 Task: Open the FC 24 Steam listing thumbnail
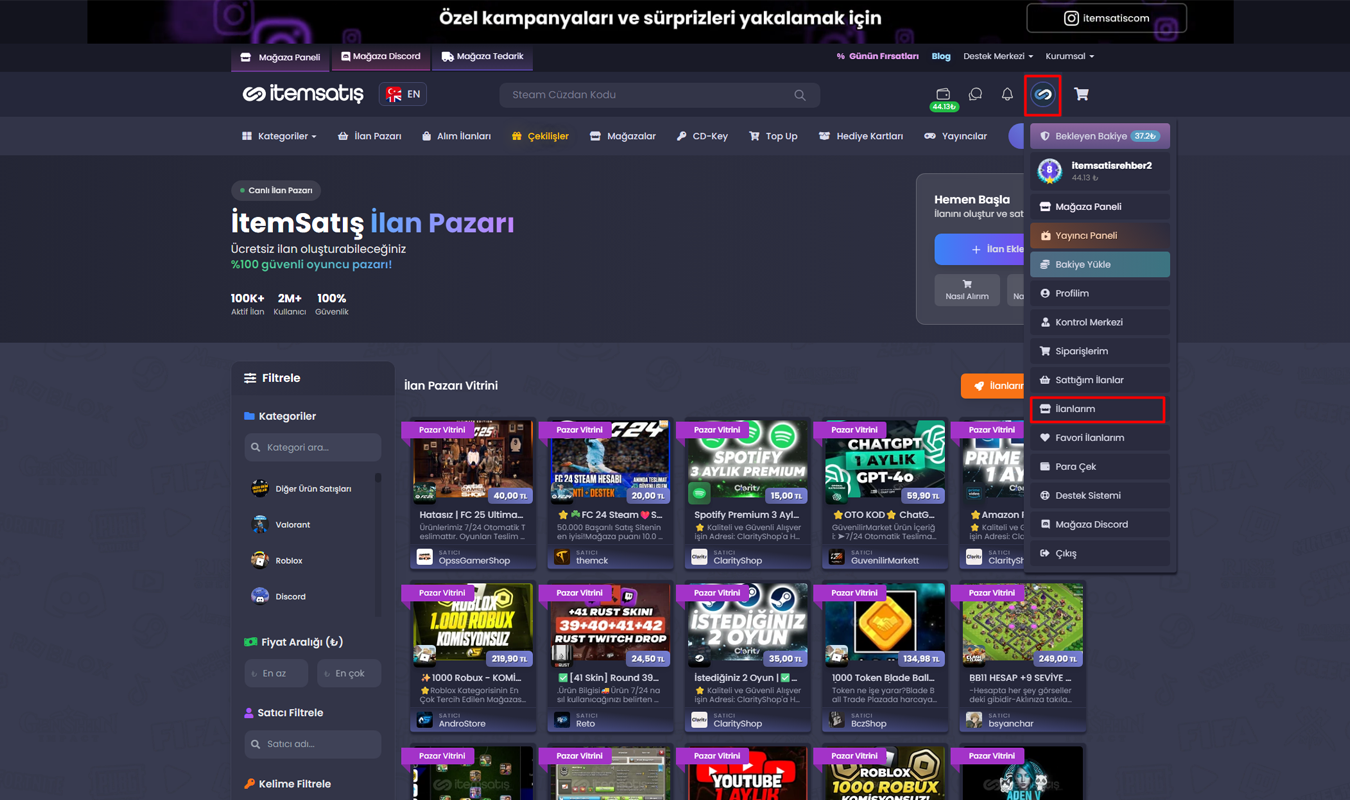611,461
